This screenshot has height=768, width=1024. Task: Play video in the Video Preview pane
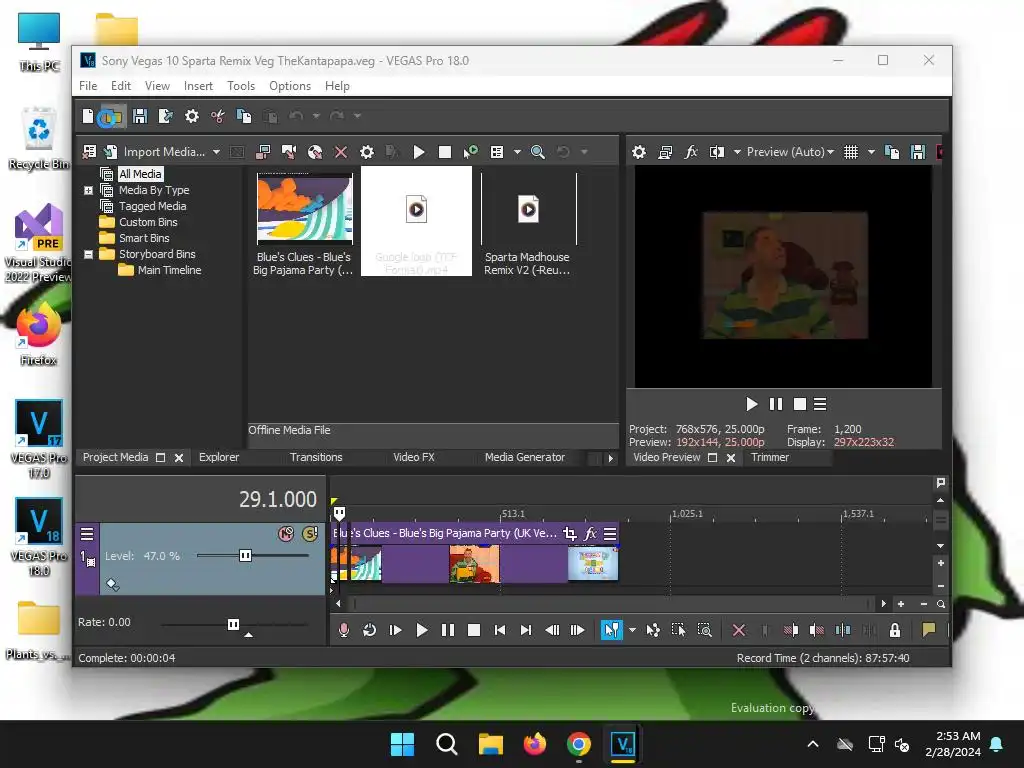(x=752, y=404)
